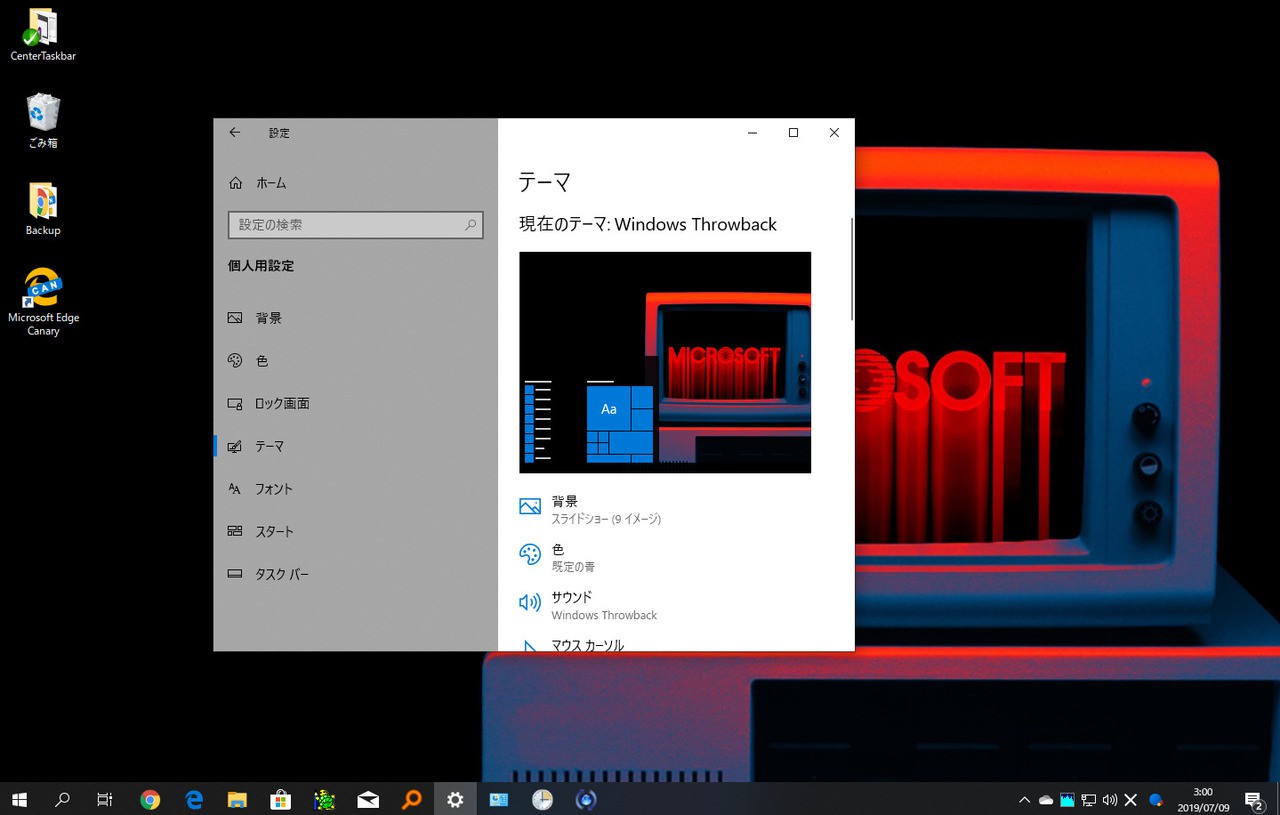Open 色 既定の青 setting in theme page
This screenshot has height=815, width=1280.
557,558
